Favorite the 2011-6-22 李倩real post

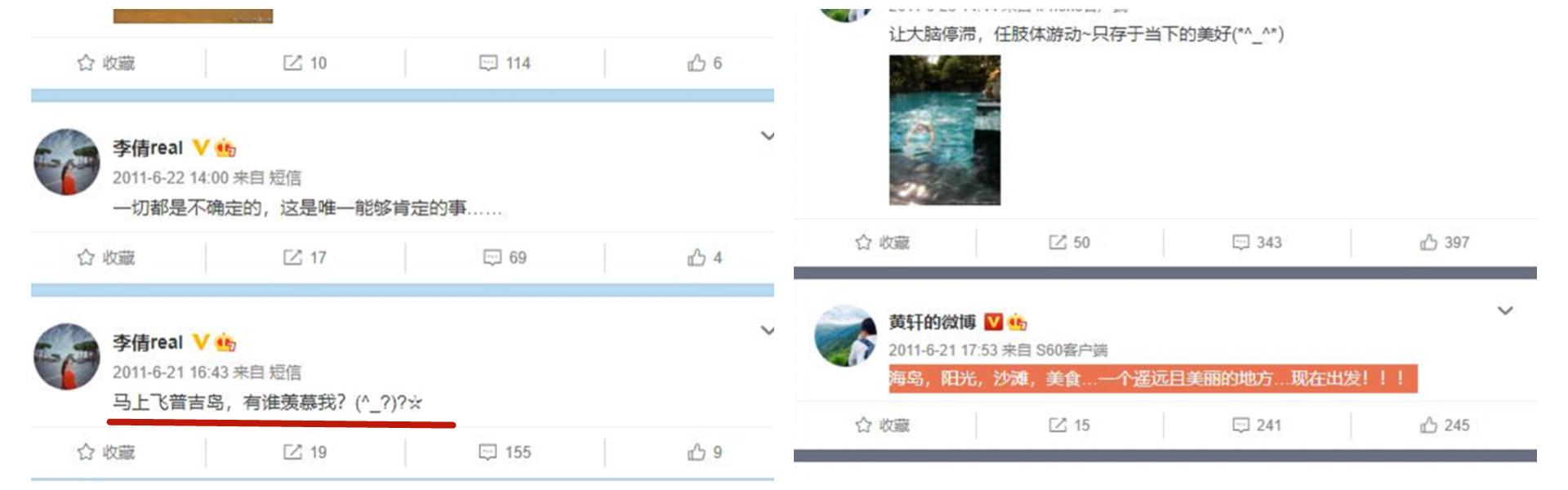105,257
